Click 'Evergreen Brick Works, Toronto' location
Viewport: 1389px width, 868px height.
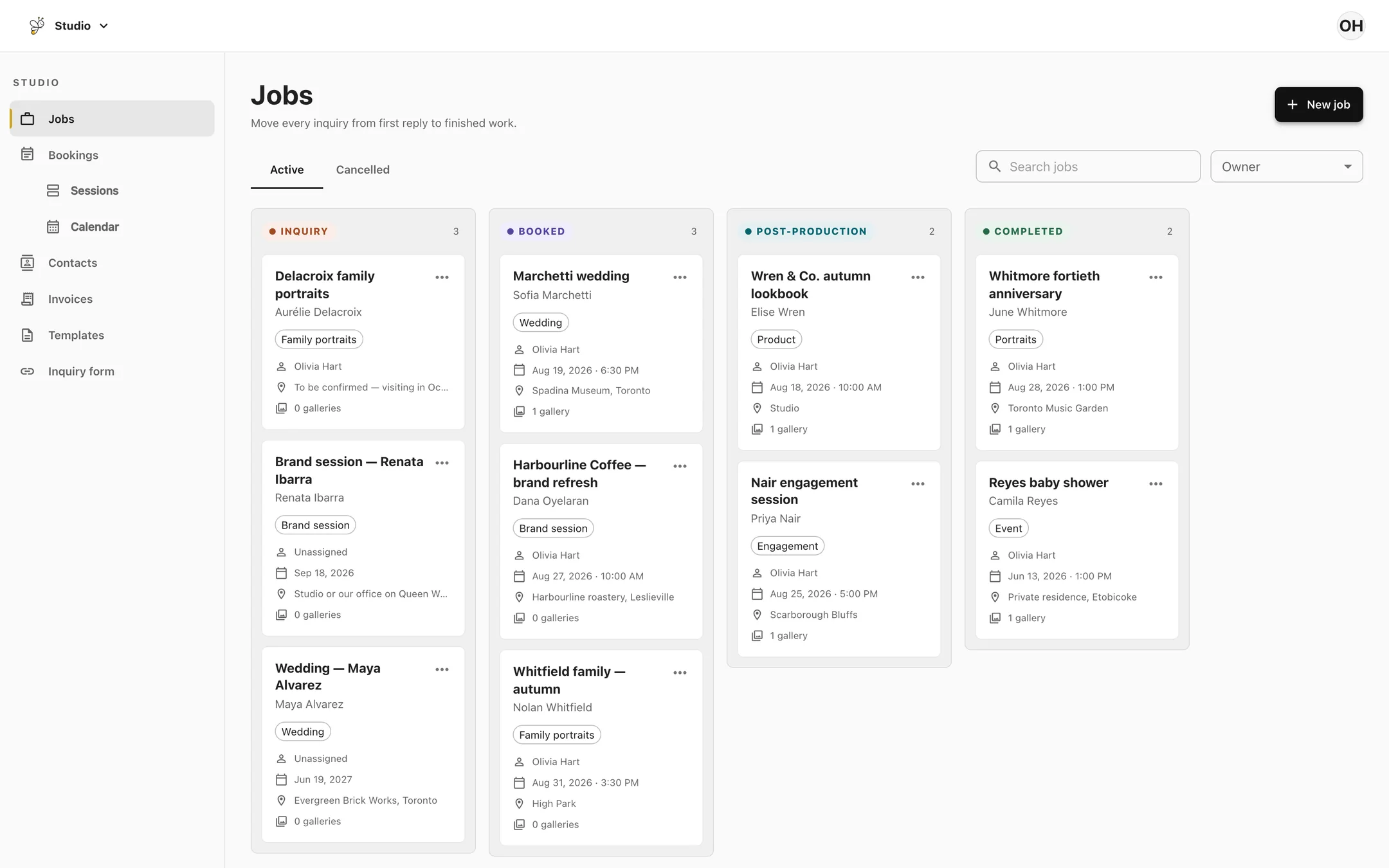(365, 800)
